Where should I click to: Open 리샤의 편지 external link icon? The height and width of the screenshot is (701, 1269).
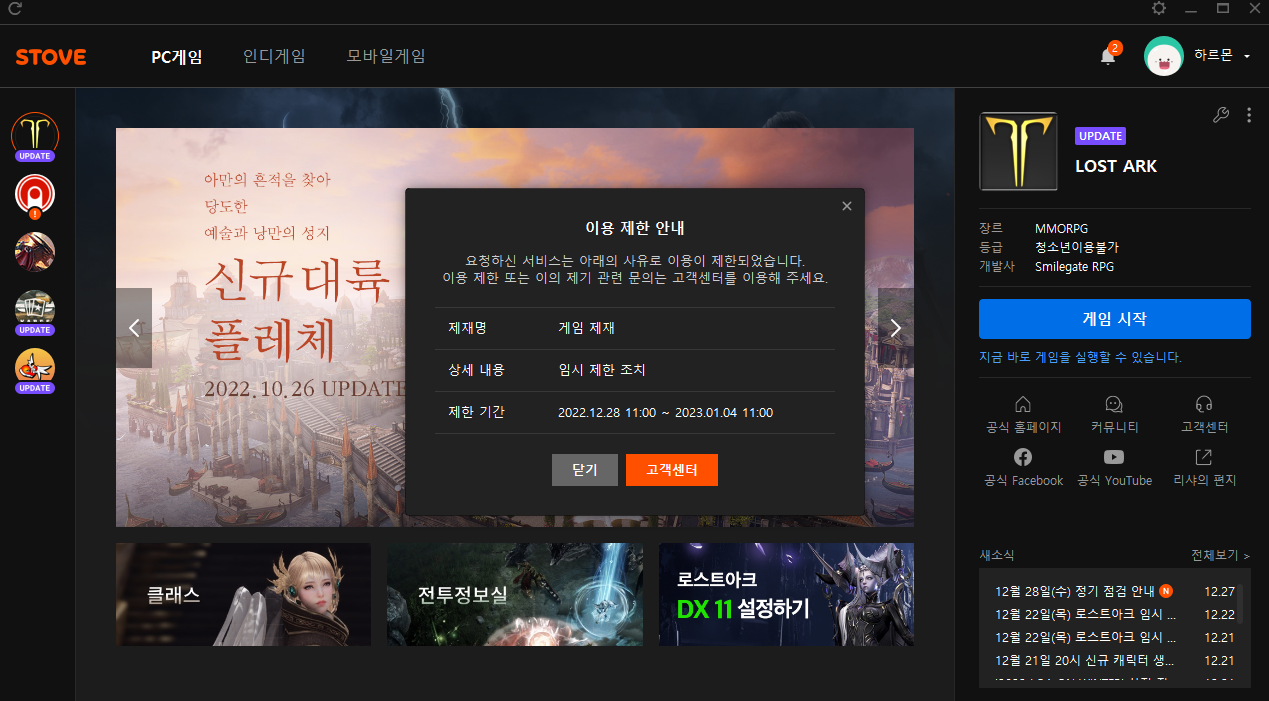[1204, 458]
